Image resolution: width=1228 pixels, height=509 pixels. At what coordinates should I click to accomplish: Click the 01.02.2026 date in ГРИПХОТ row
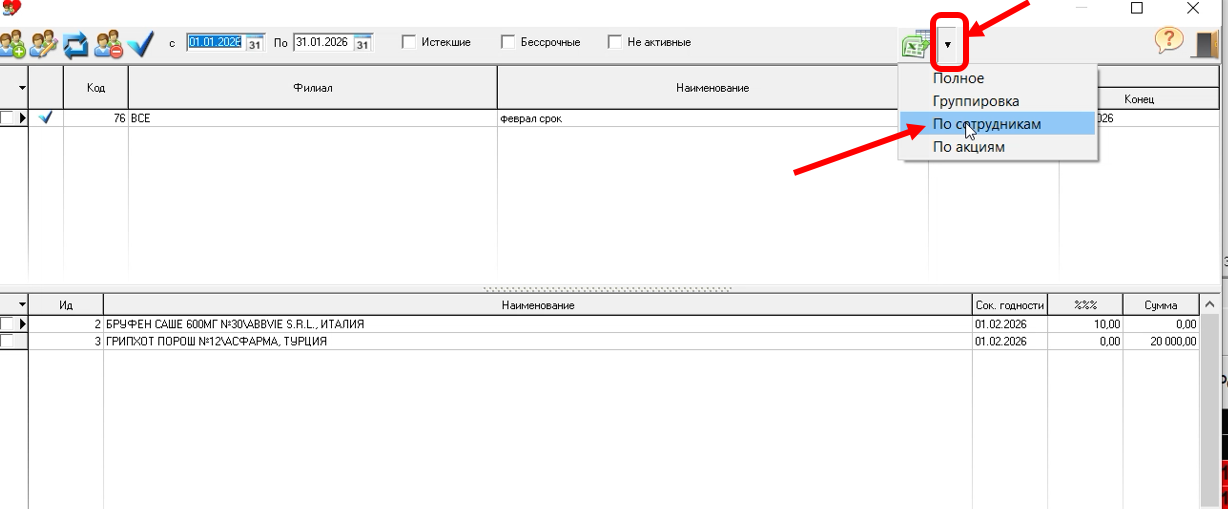coord(1010,341)
